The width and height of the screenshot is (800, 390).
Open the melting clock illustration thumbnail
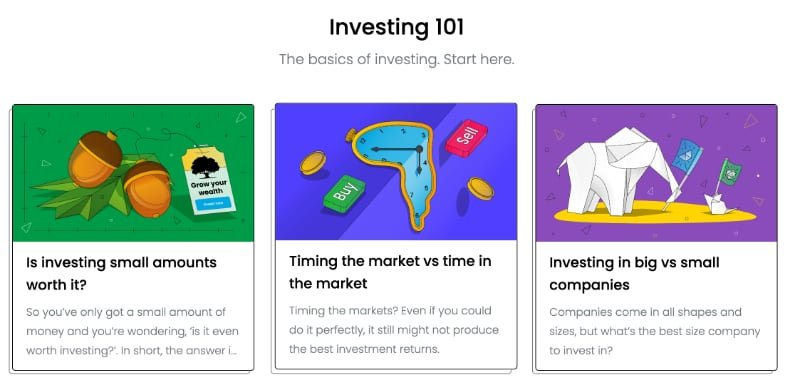396,172
